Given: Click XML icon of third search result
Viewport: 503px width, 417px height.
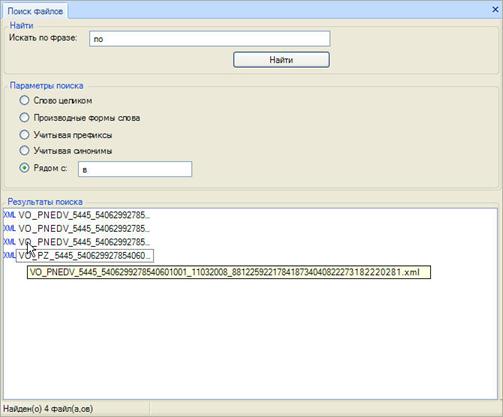Looking at the screenshot, I should pyautogui.click(x=9, y=242).
